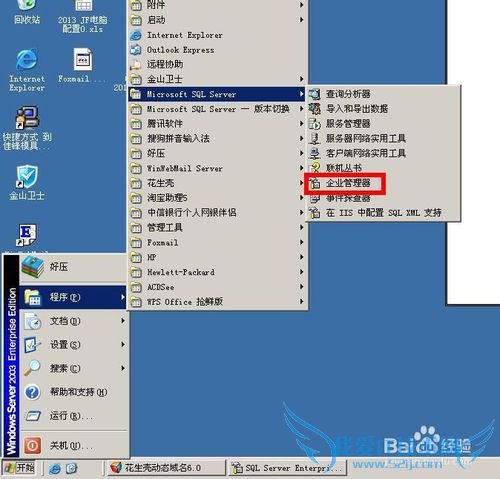This screenshot has height=479, width=500.
Task: Open 文档(D) in the Start menu
Action: pyautogui.click(x=73, y=321)
